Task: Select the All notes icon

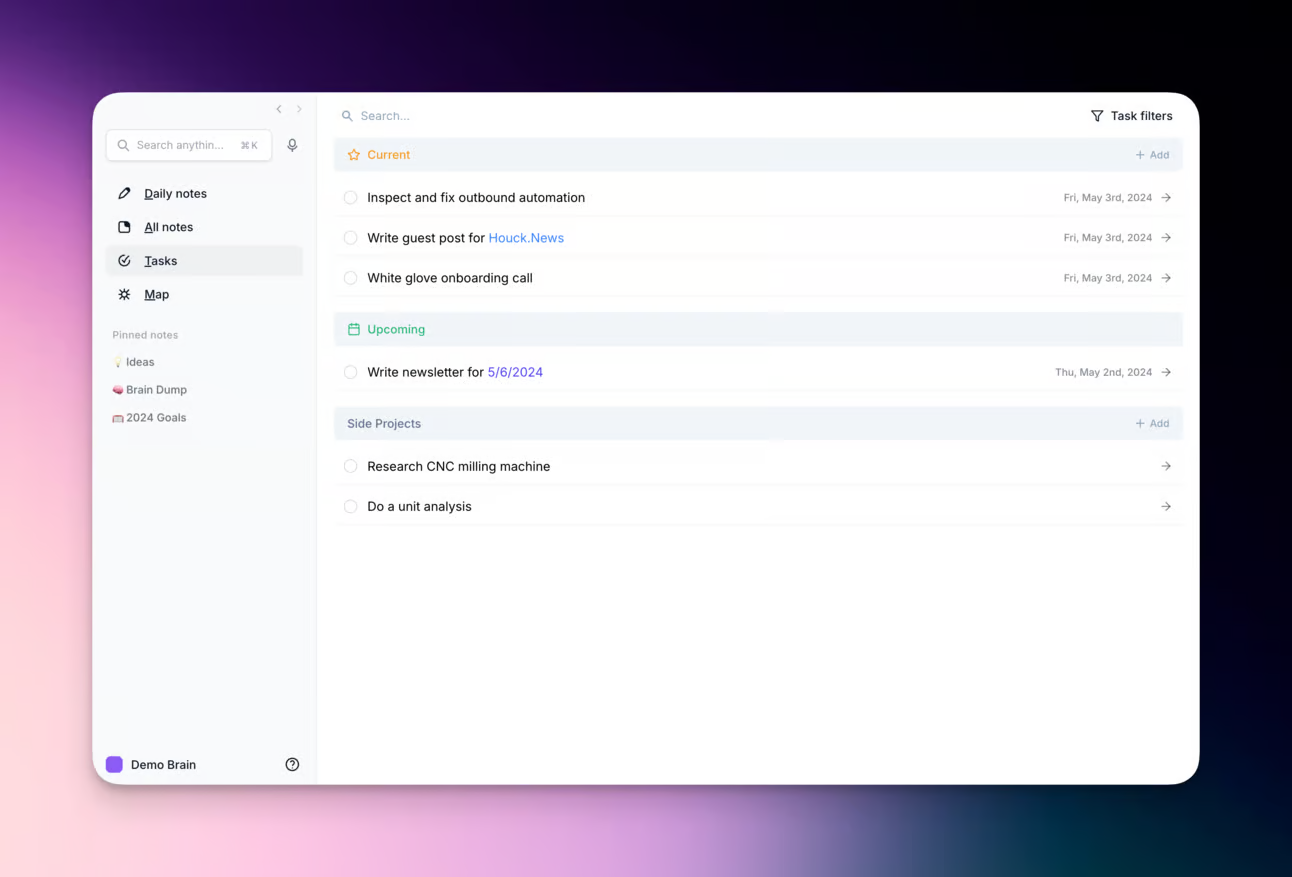Action: (124, 227)
